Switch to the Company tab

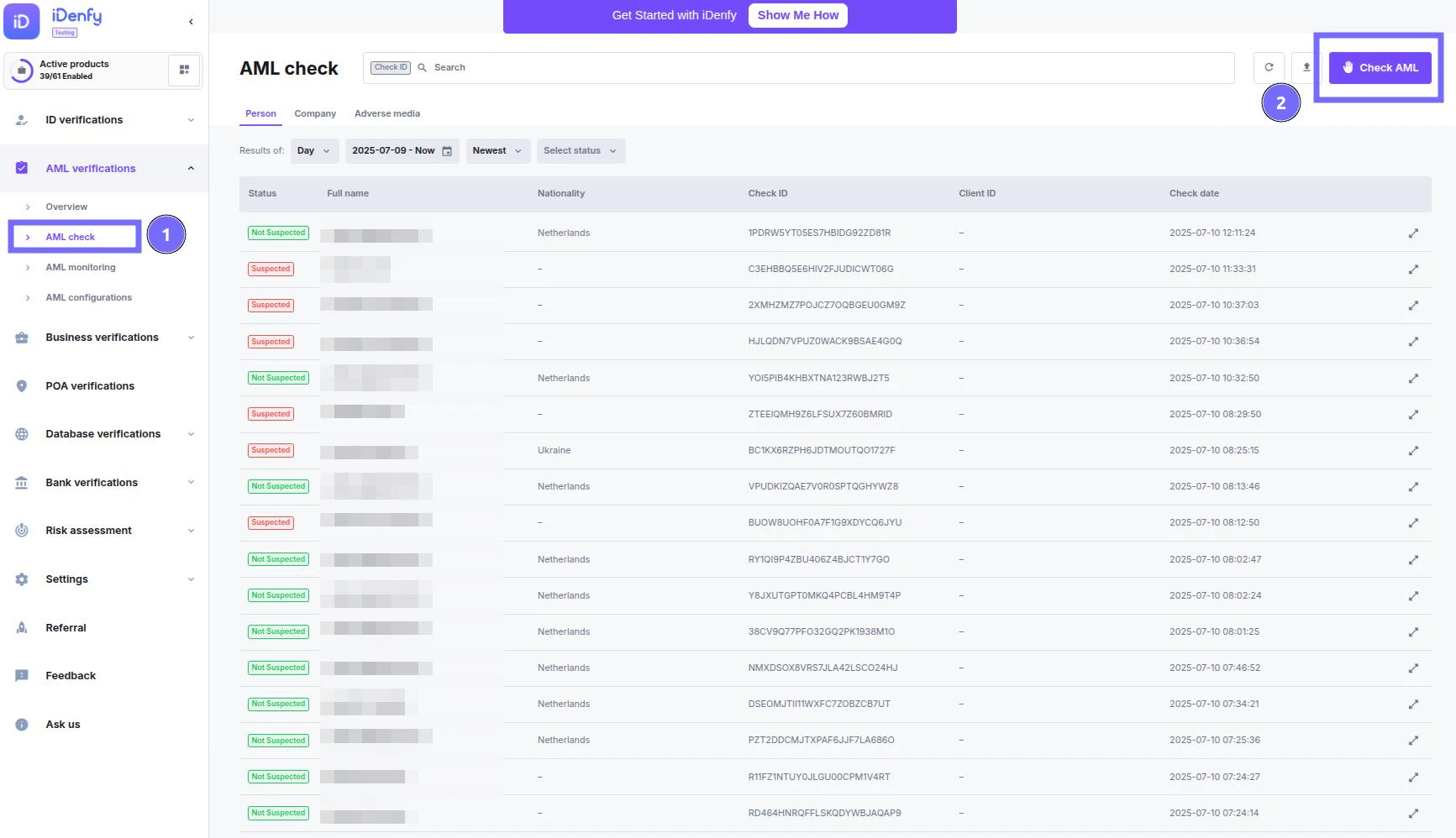(315, 113)
